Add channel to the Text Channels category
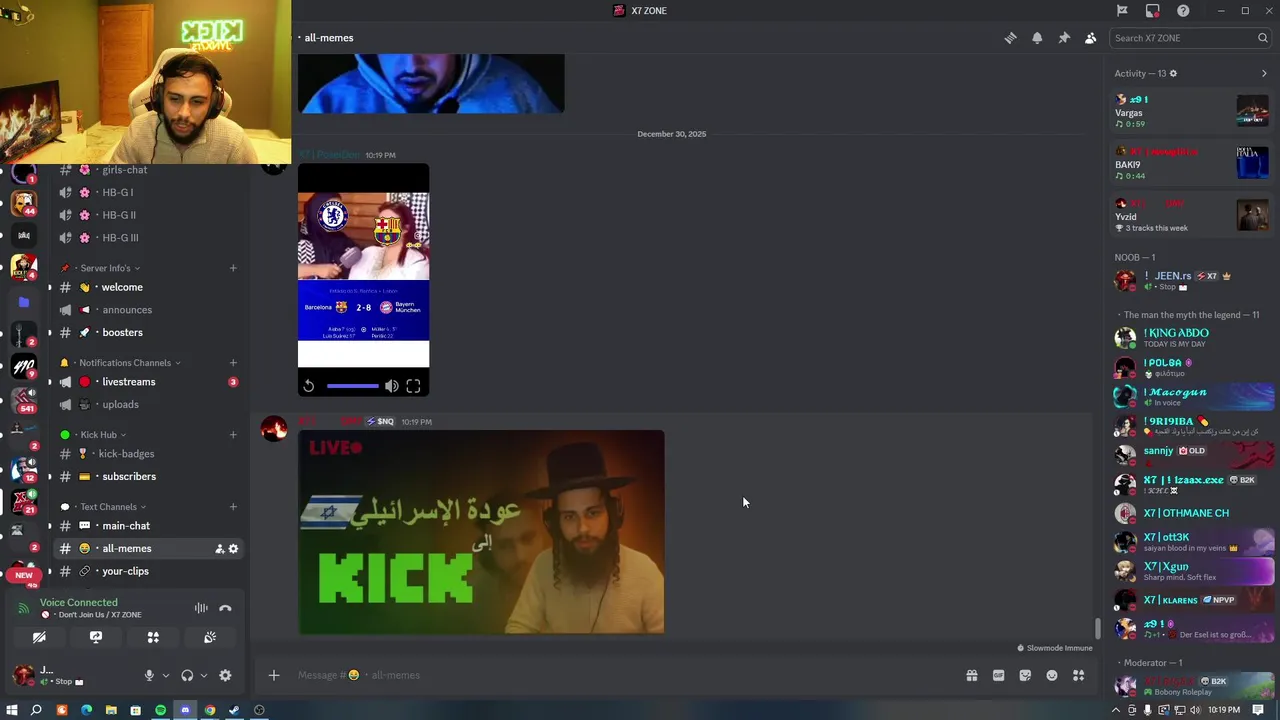Image resolution: width=1280 pixels, height=720 pixels. tap(233, 507)
